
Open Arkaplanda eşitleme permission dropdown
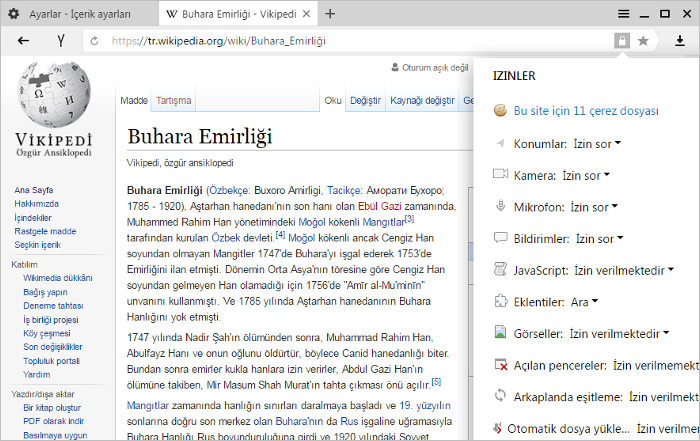(663, 398)
